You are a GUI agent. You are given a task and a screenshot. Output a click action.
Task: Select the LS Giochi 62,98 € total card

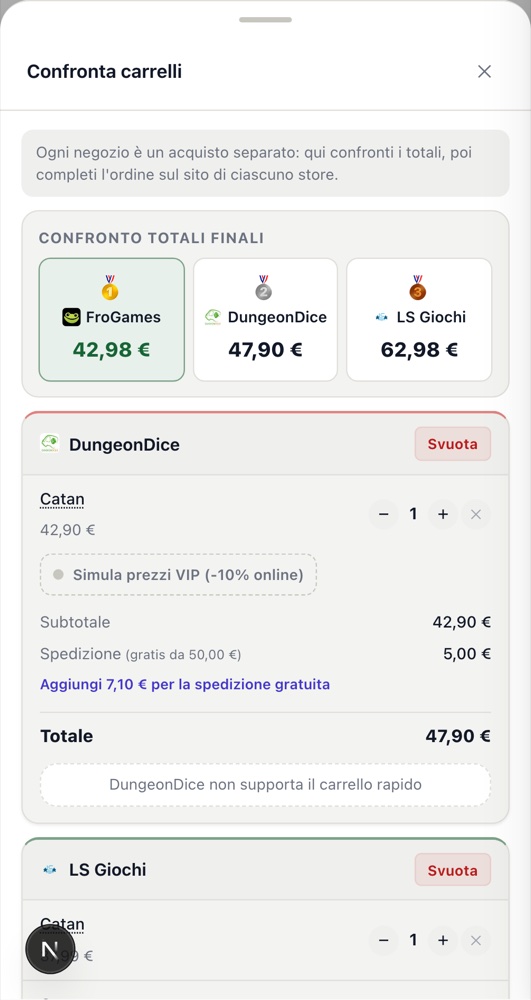(x=419, y=320)
